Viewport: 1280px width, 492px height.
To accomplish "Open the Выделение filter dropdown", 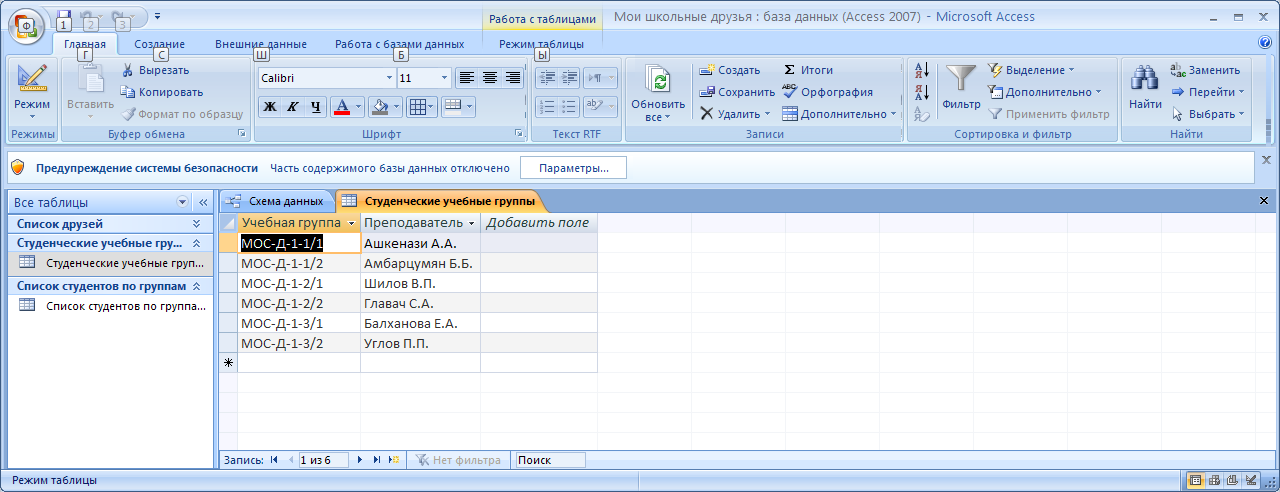I will coord(1031,70).
